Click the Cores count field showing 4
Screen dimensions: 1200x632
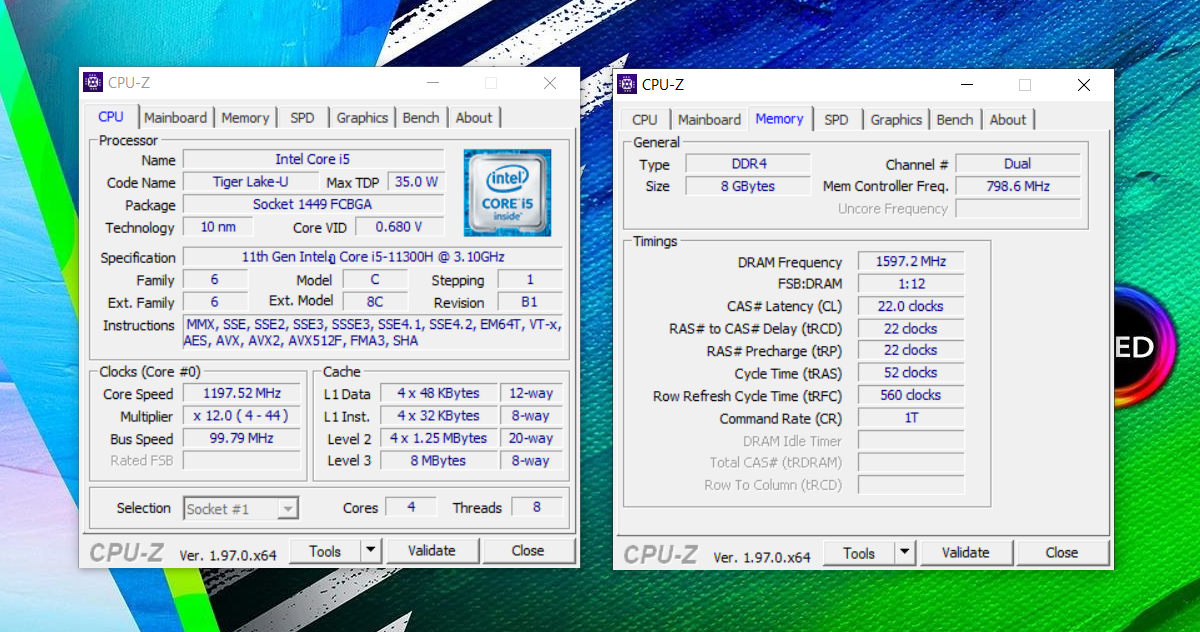click(x=411, y=508)
